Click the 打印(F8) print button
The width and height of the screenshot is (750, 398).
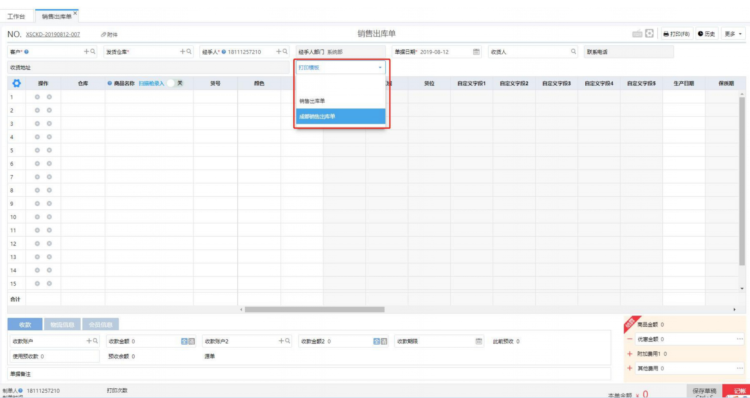pos(676,34)
